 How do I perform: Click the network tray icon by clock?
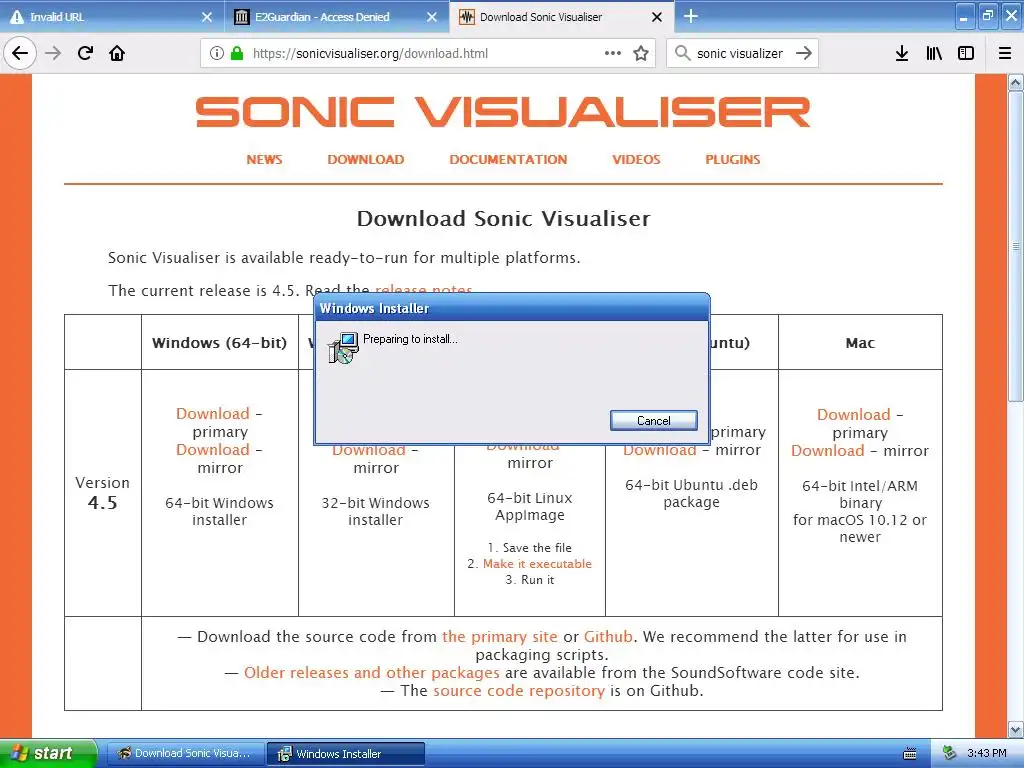click(x=949, y=753)
